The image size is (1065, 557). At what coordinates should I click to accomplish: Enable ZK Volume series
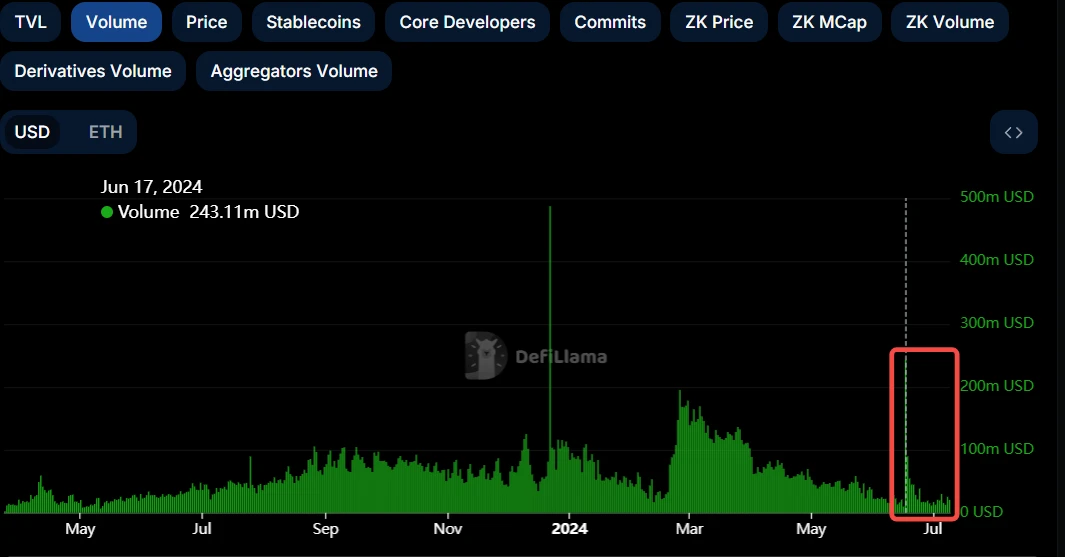coord(949,22)
